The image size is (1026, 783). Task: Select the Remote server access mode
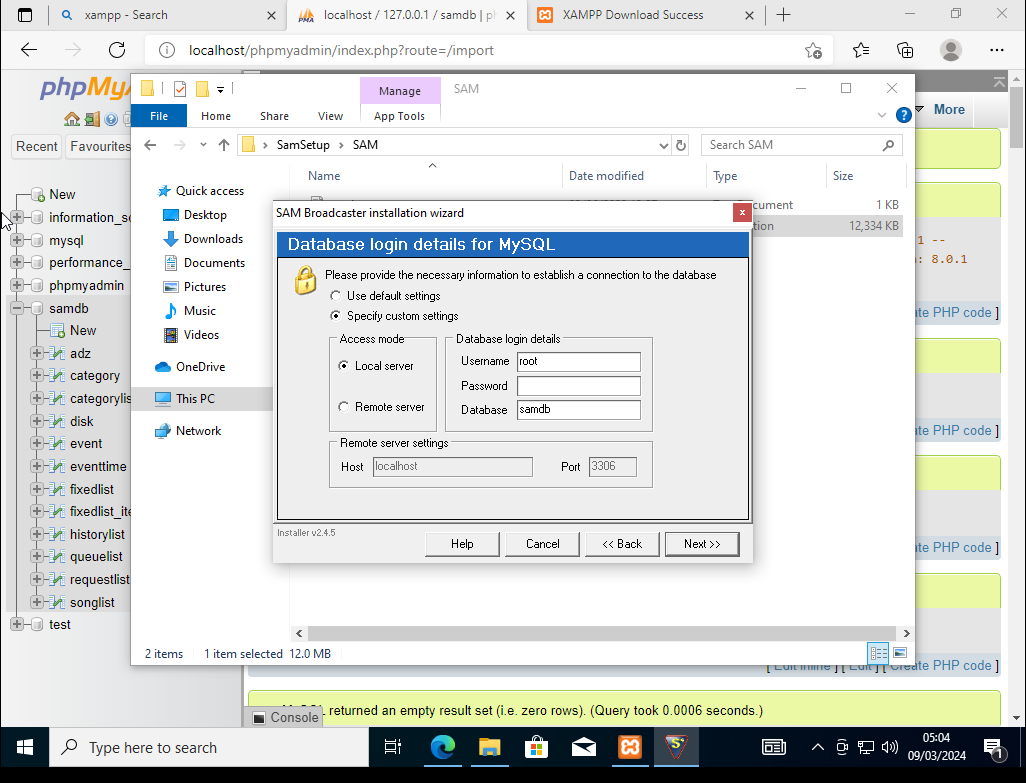[344, 407]
